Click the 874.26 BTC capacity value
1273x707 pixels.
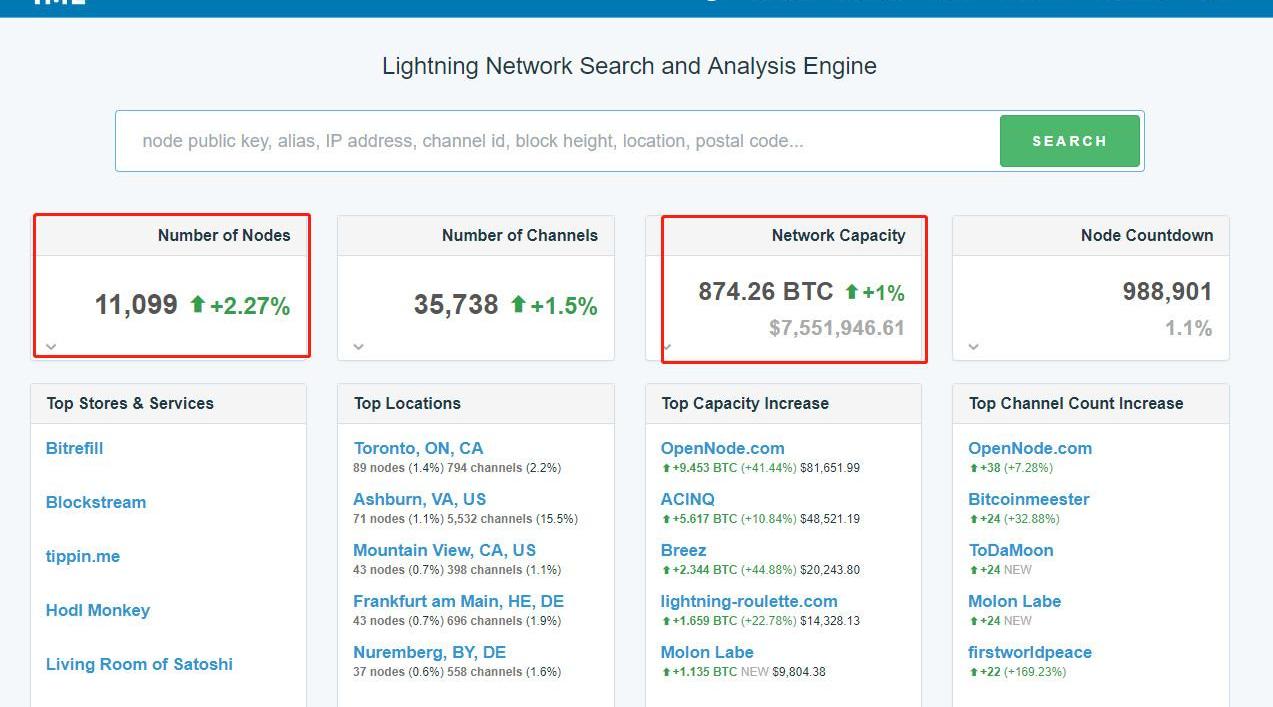coord(766,291)
